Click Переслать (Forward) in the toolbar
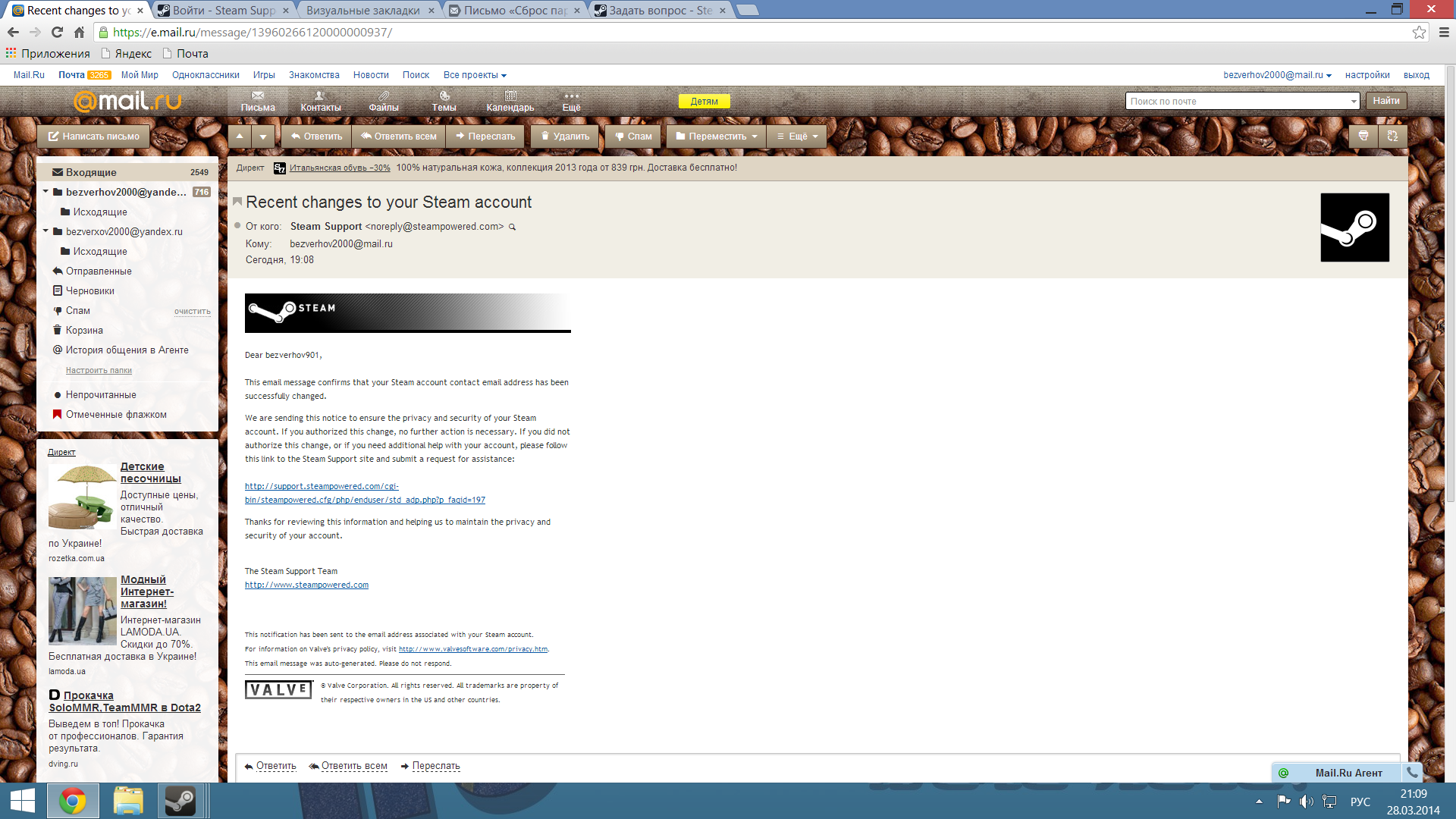The height and width of the screenshot is (819, 1456). click(485, 136)
